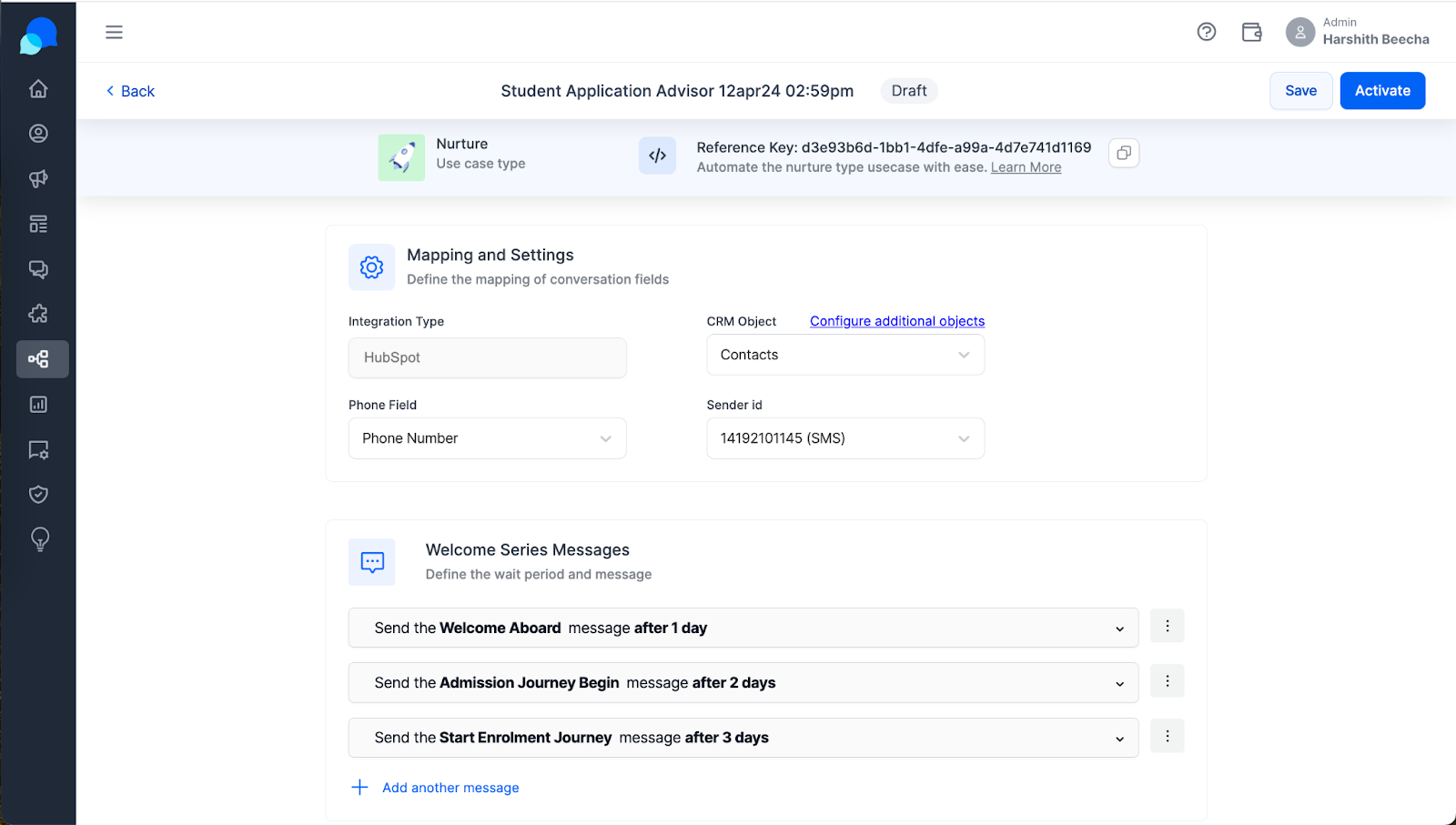Open the home icon in sidebar
Viewport: 1456px width, 825px height.
[x=38, y=88]
